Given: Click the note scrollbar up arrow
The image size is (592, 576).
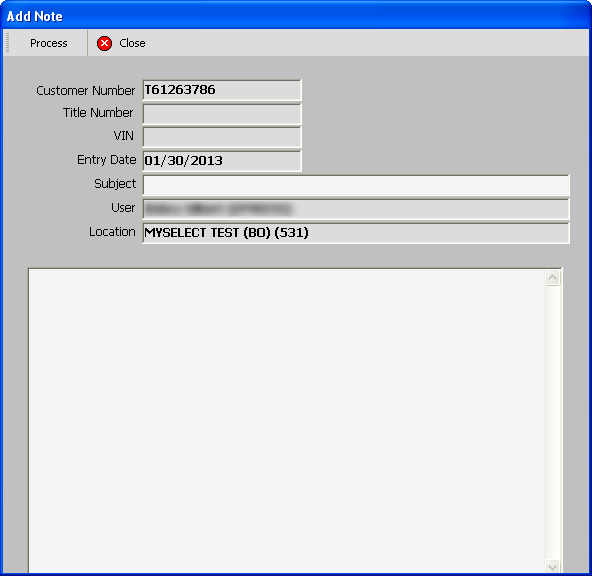Looking at the screenshot, I should click(552, 278).
